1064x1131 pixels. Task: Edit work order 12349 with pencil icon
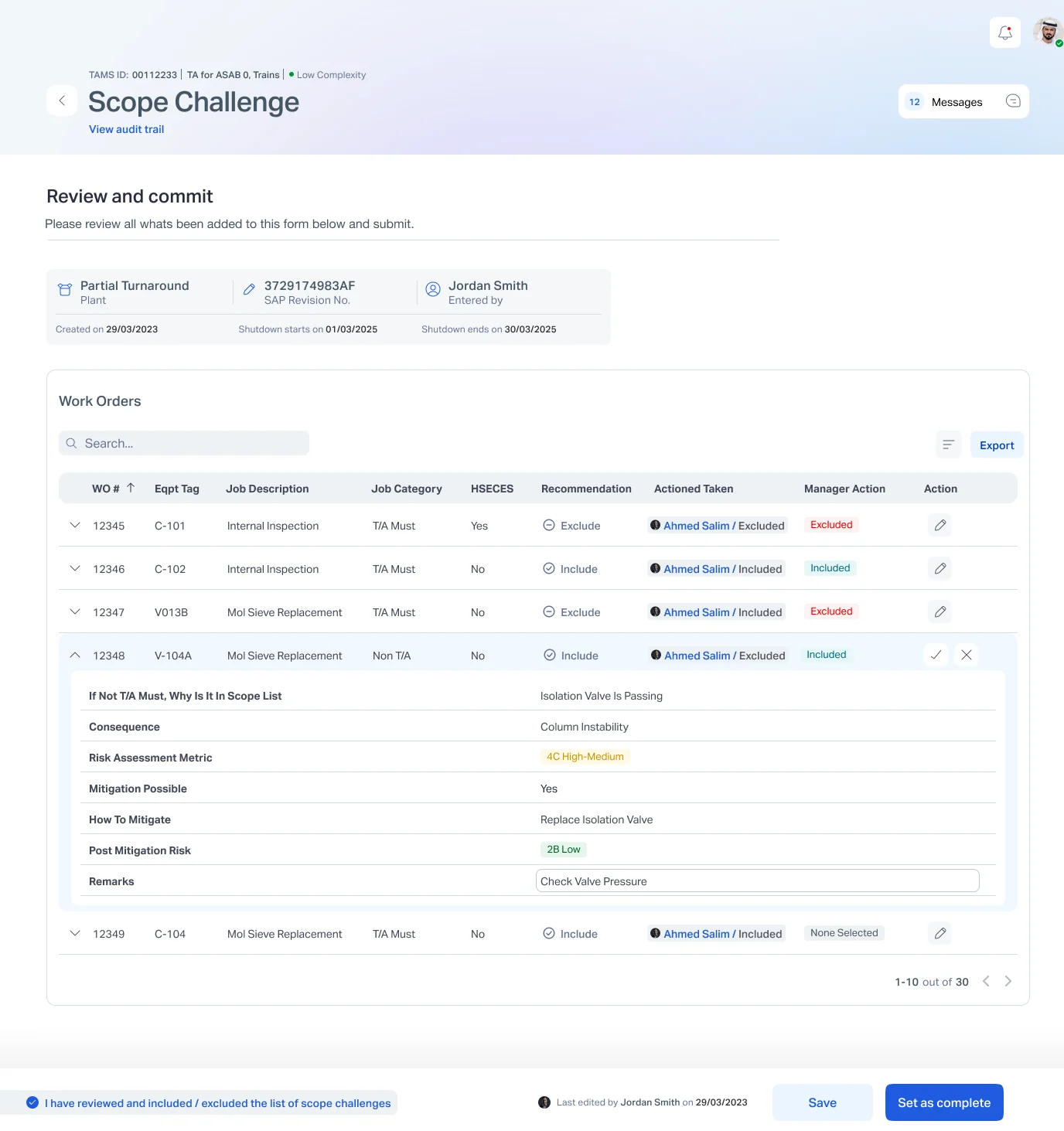pyautogui.click(x=940, y=934)
